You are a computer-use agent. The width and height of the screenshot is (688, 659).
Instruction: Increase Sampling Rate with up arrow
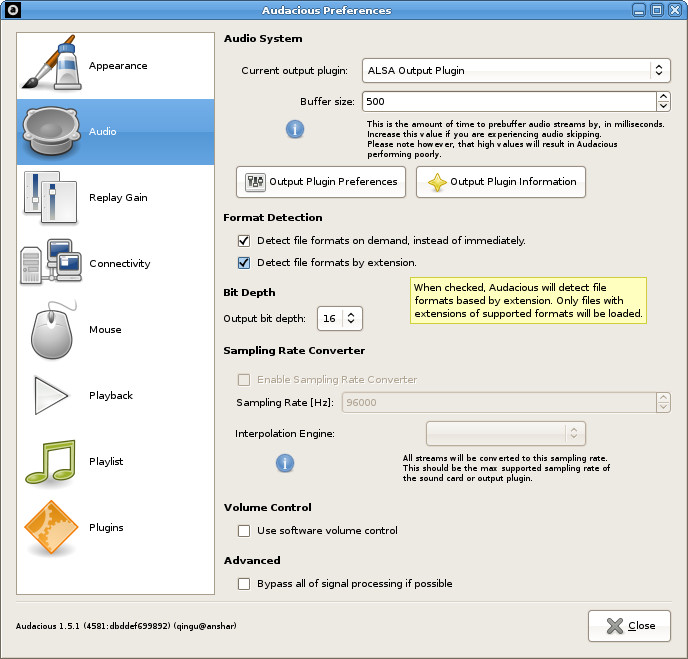(663, 398)
